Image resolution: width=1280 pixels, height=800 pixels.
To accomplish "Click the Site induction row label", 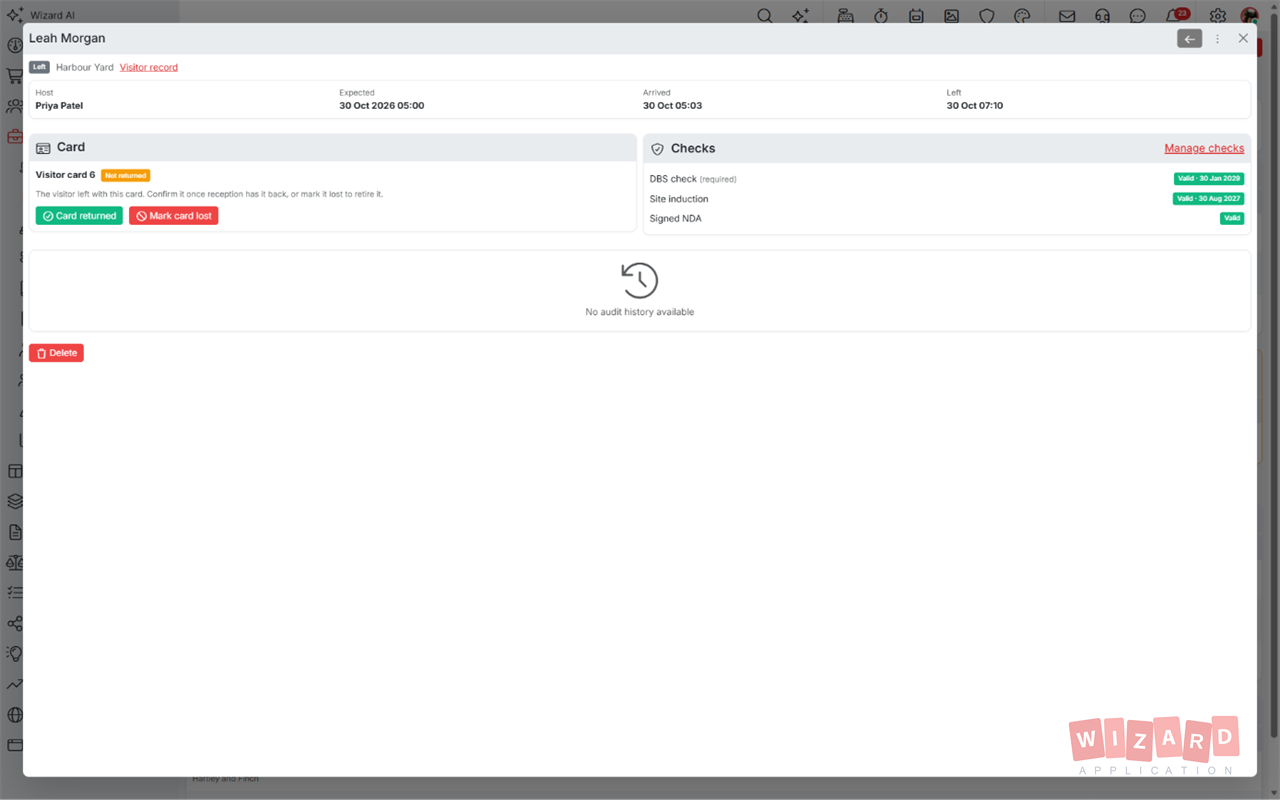I will 679,199.
